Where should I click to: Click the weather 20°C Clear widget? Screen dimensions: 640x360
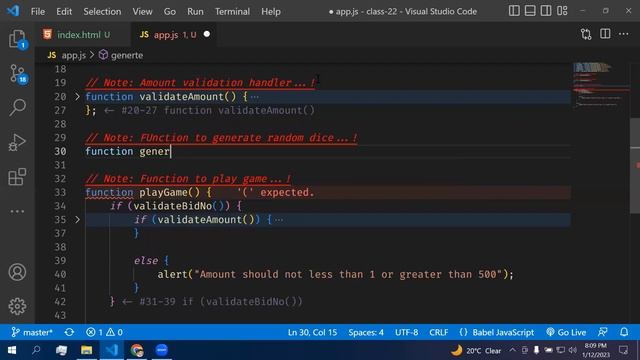pyautogui.click(x=476, y=351)
